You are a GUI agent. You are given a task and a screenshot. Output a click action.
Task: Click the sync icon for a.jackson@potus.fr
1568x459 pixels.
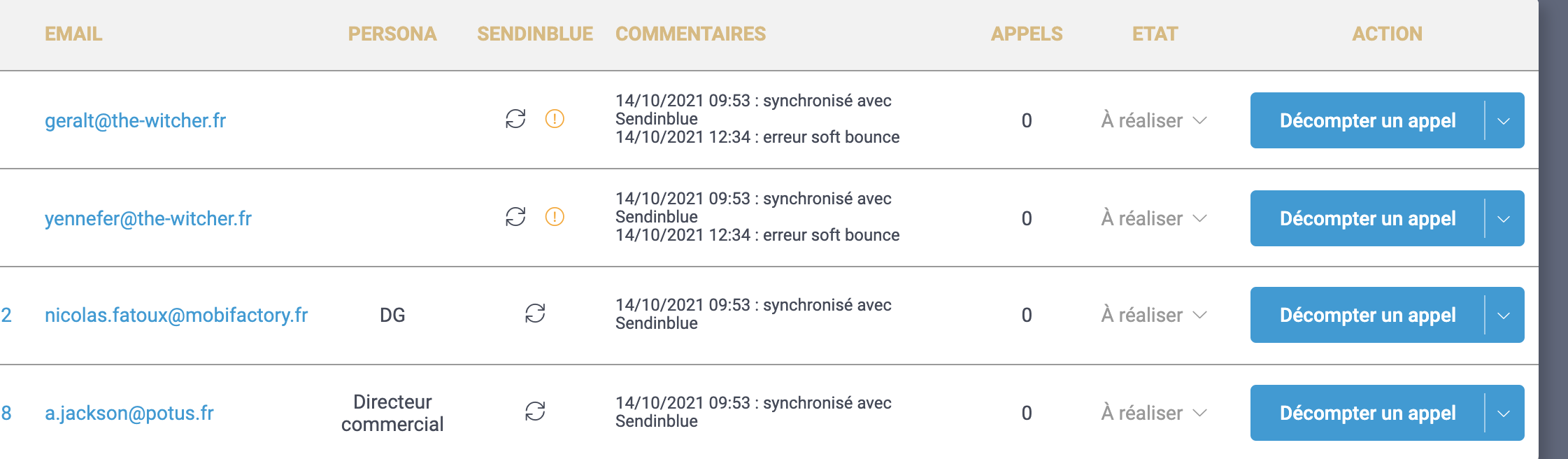[535, 411]
